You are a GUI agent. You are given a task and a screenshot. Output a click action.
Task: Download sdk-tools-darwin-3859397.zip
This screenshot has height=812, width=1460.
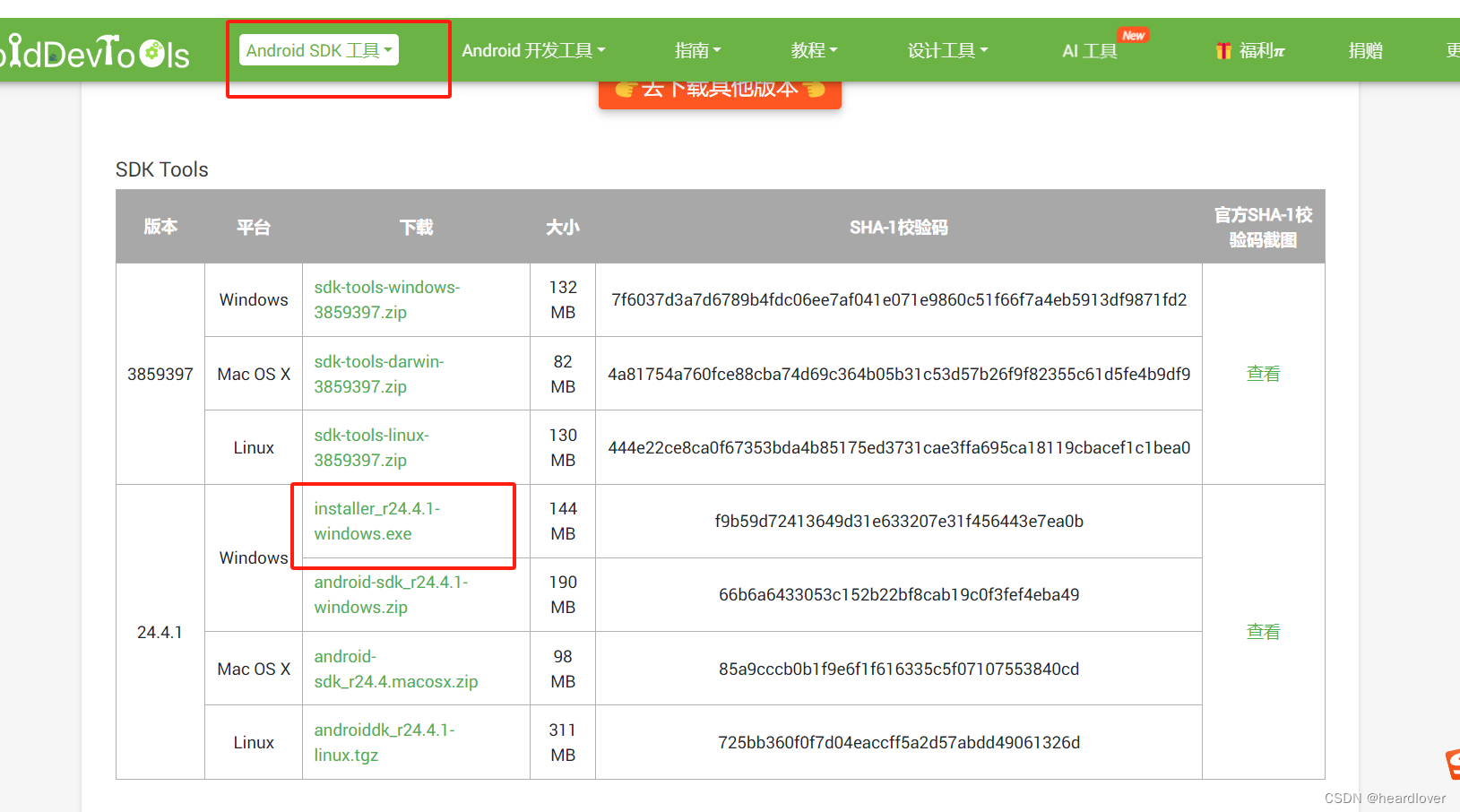[378, 374]
